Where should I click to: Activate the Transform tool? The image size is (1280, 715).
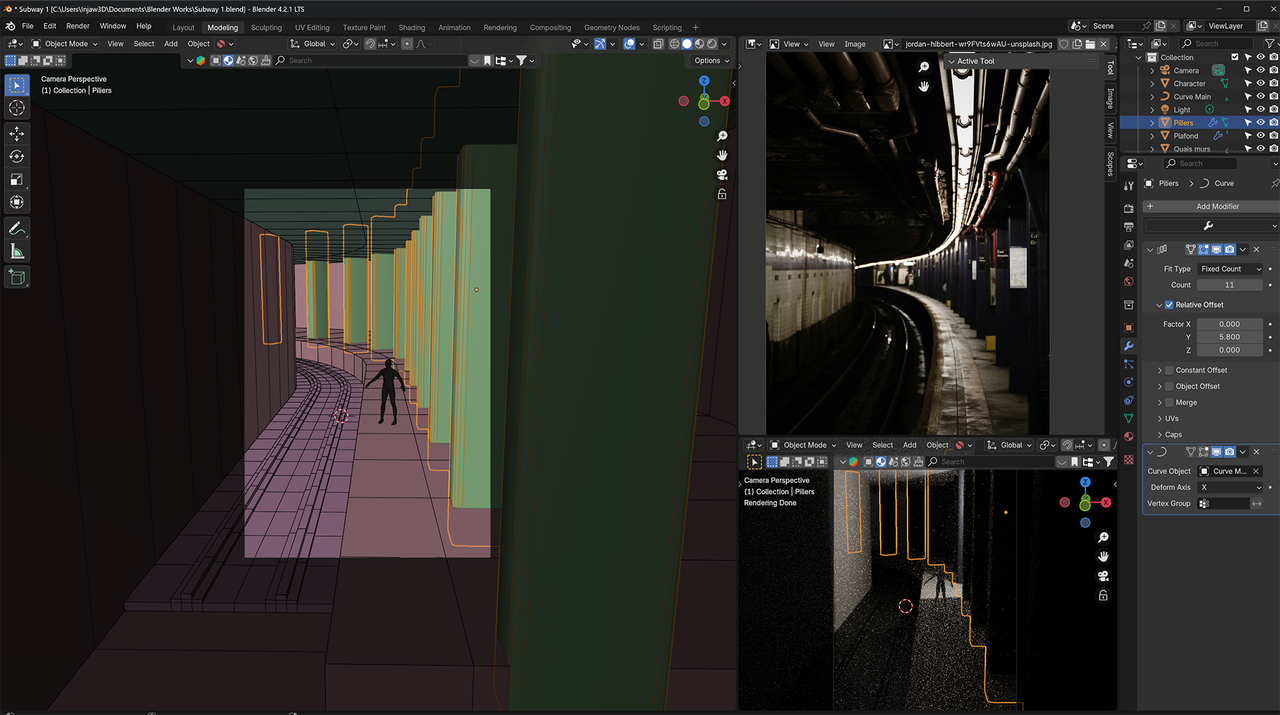[x=17, y=202]
